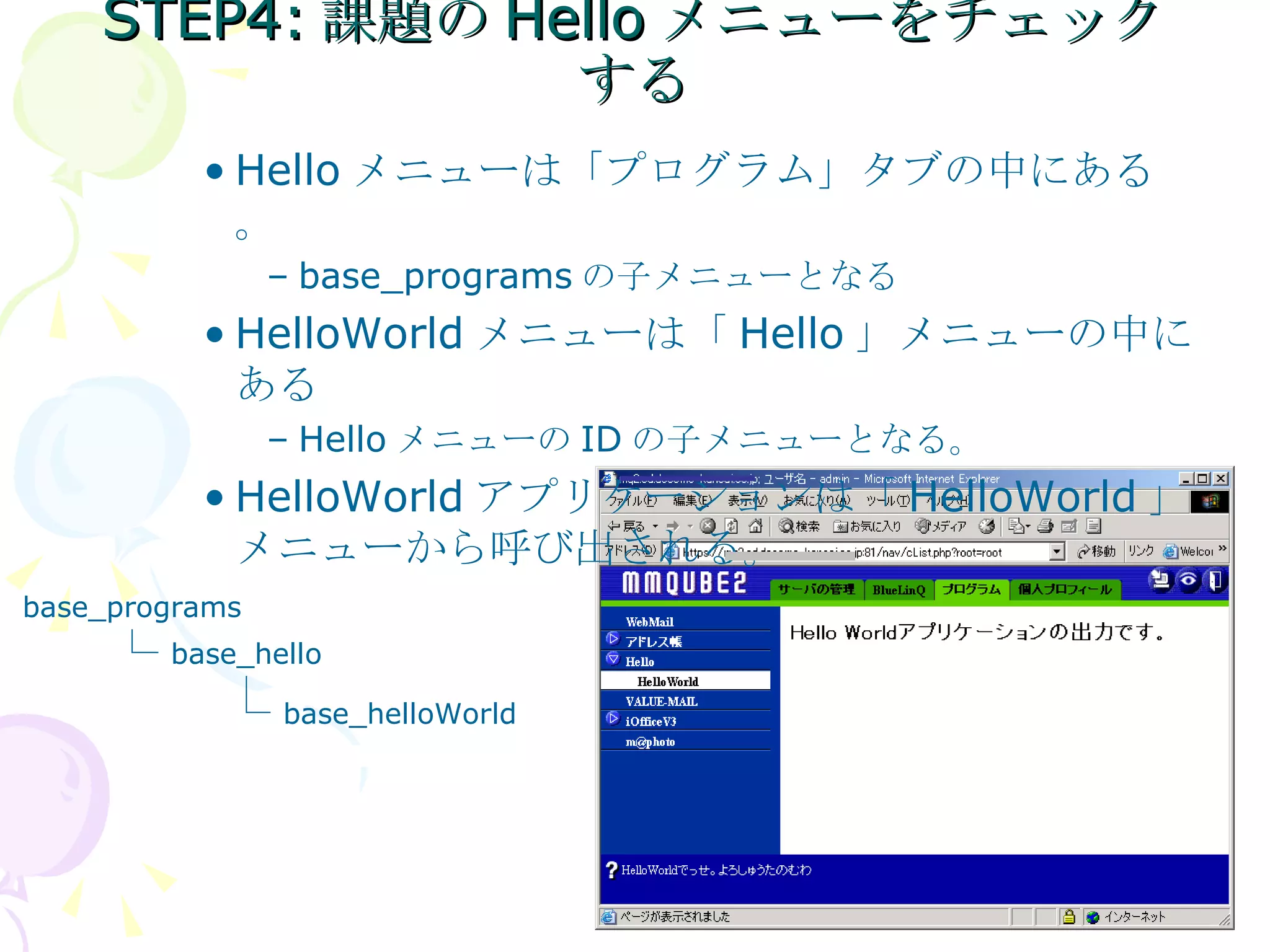
Task: Expand the iOfficeV3 menu triangle
Action: pos(613,718)
